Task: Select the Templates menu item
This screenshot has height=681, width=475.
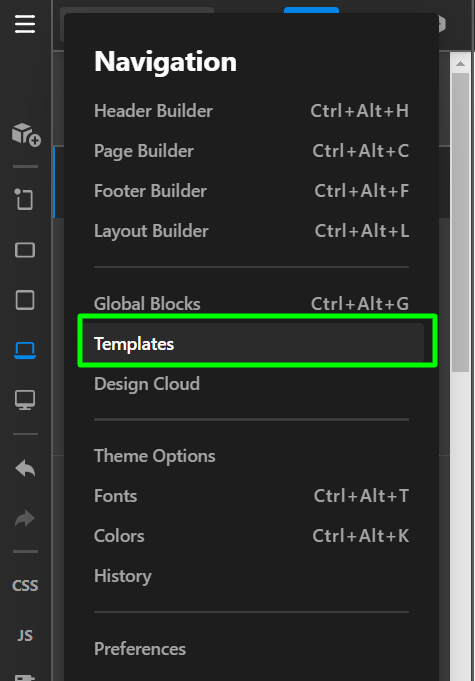Action: [x=253, y=343]
